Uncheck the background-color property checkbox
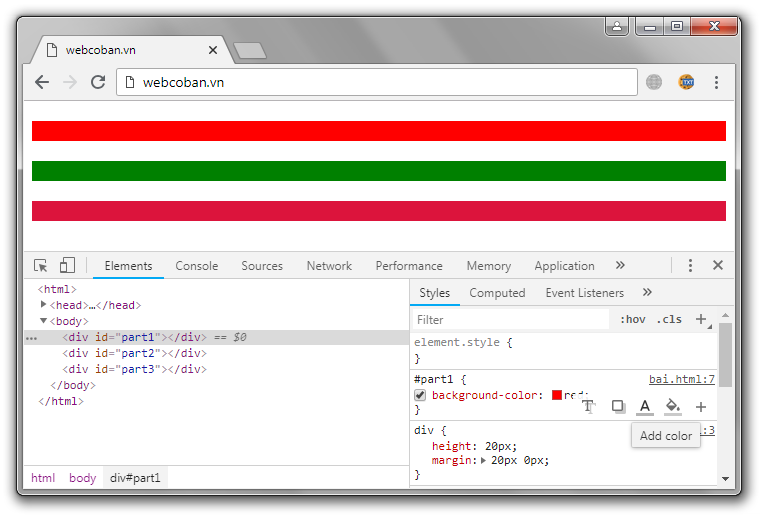 pos(420,396)
